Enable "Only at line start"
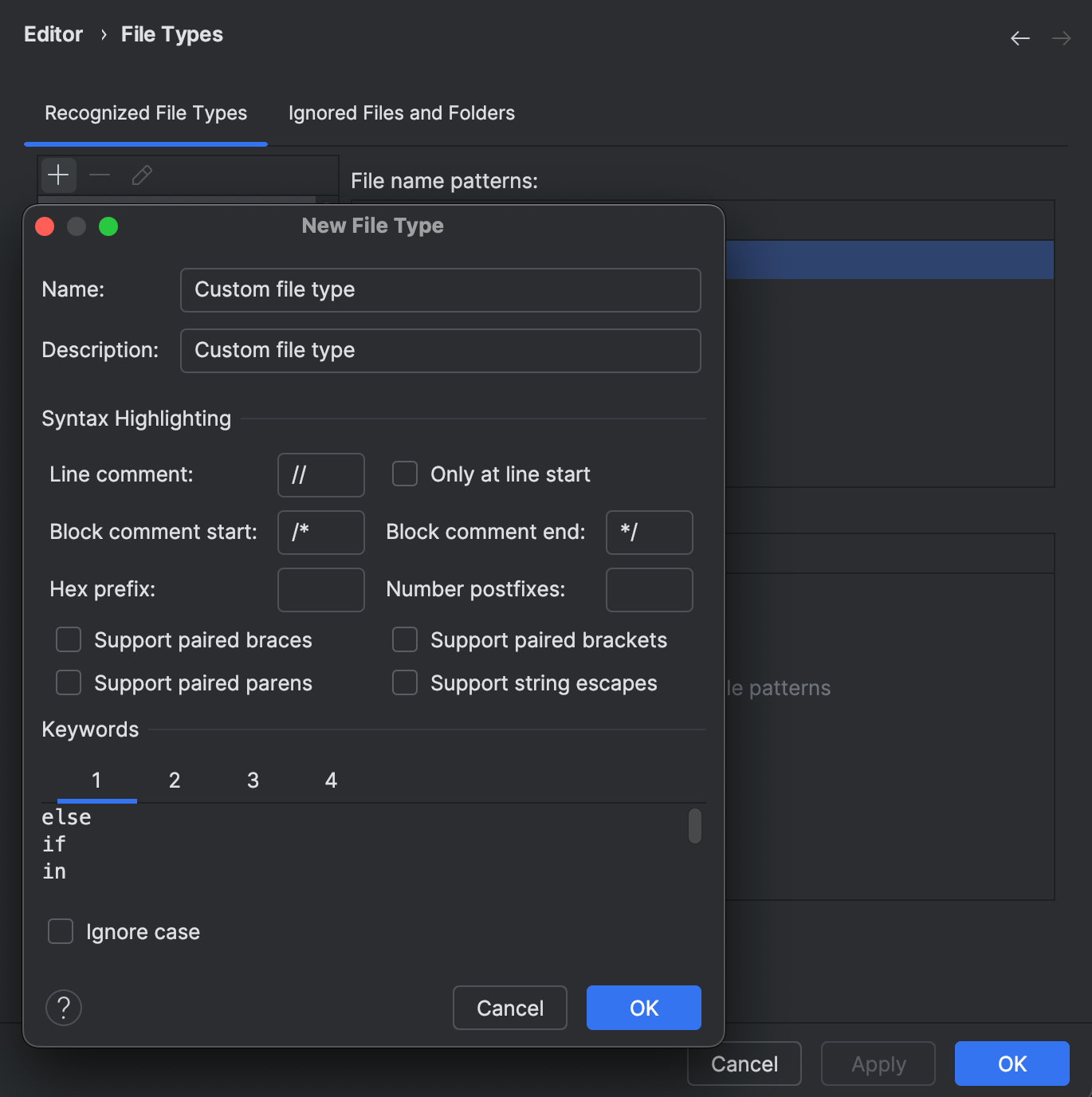The image size is (1092, 1097). click(x=405, y=474)
